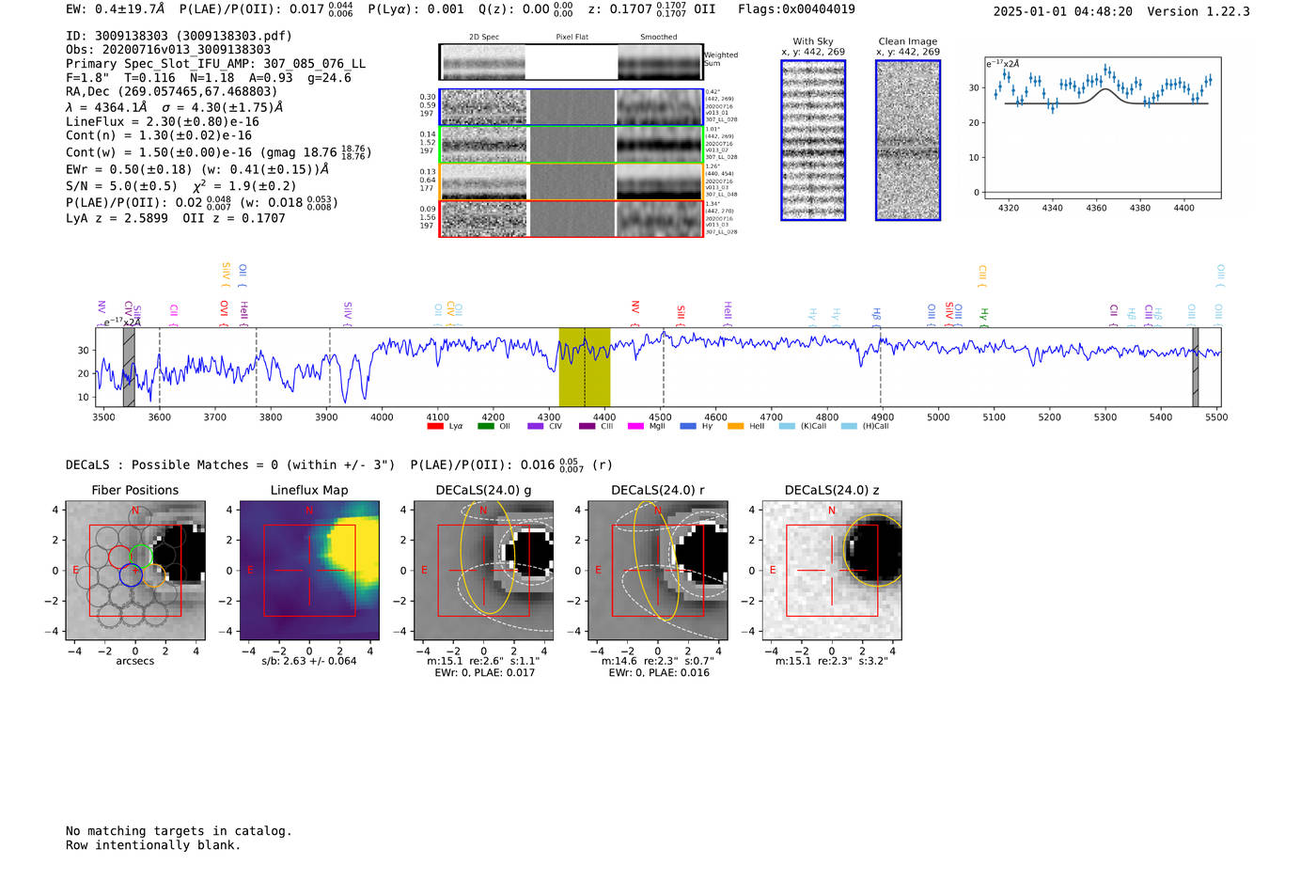Click the yellow highlighted band in the spectrum
1316x896 pixels.
(584, 367)
